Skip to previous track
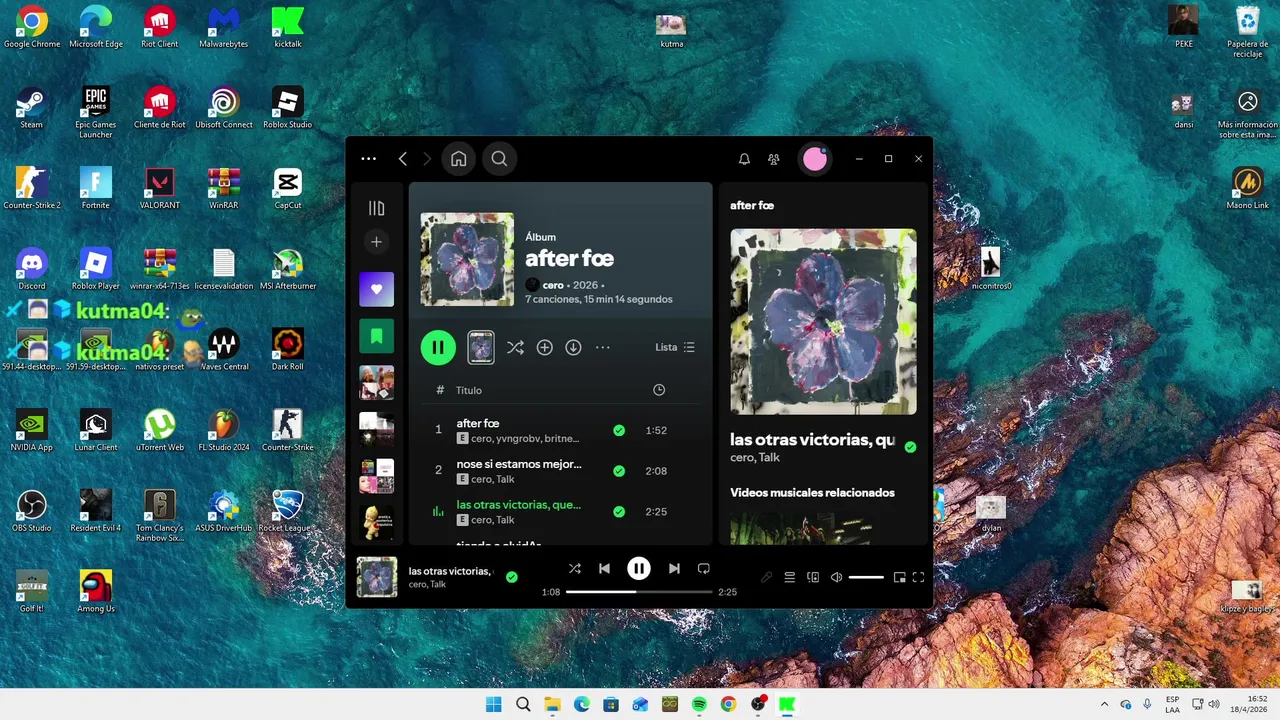Image resolution: width=1280 pixels, height=720 pixels. (604, 568)
